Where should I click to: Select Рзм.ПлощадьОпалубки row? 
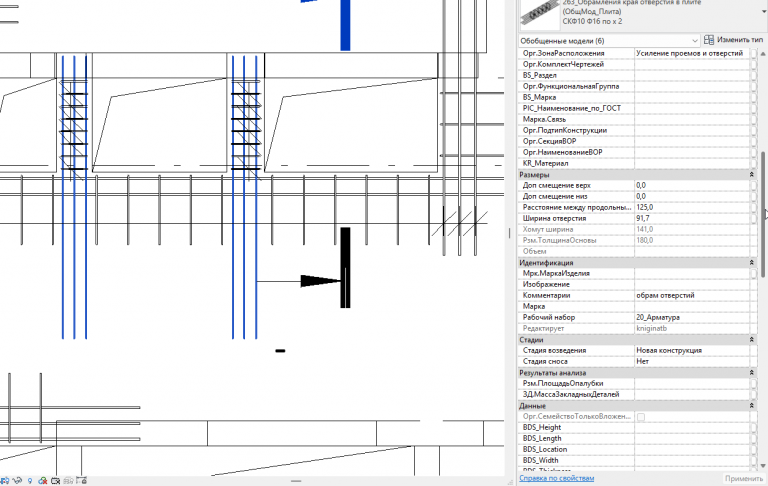pyautogui.click(x=638, y=384)
